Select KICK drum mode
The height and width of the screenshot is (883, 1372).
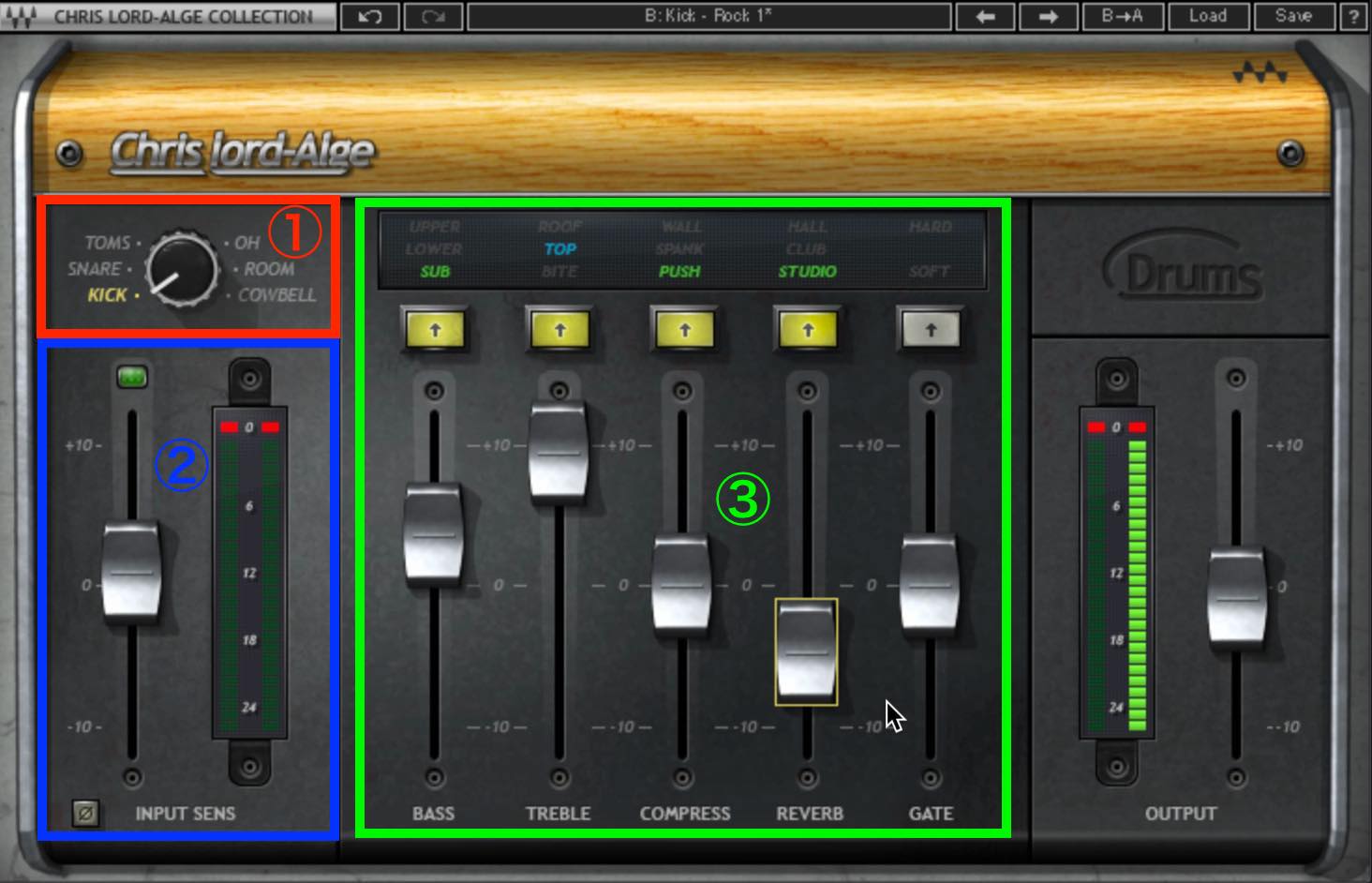107,295
